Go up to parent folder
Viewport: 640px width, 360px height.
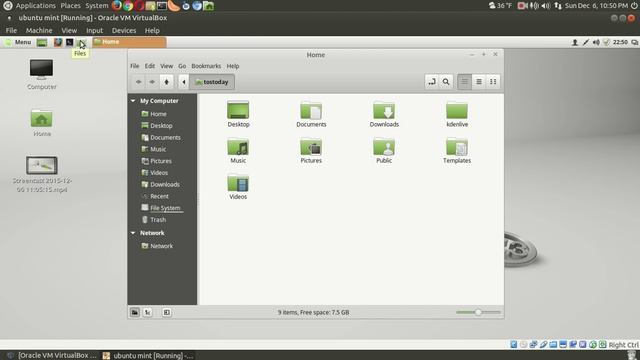click(x=167, y=82)
